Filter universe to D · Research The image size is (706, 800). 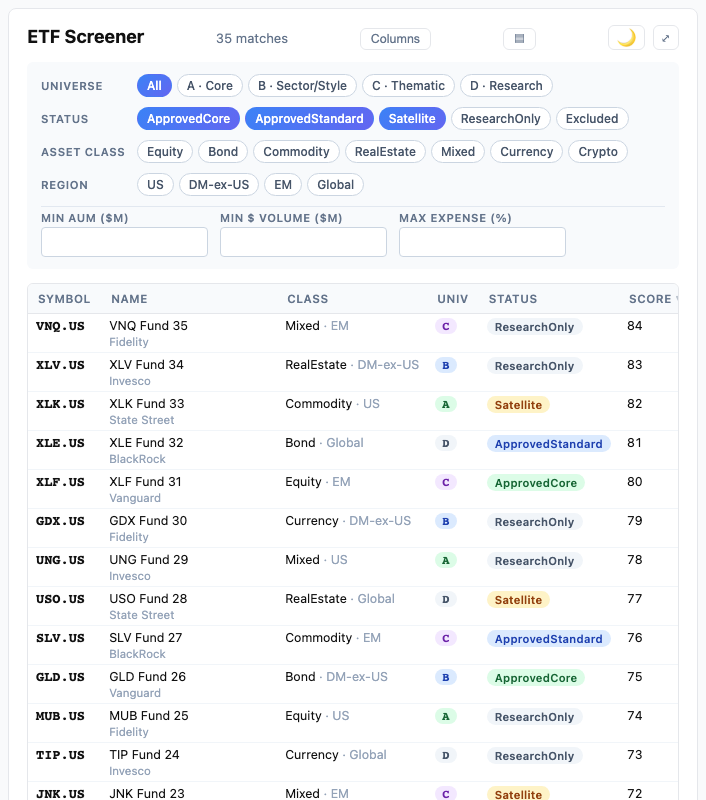(x=506, y=86)
